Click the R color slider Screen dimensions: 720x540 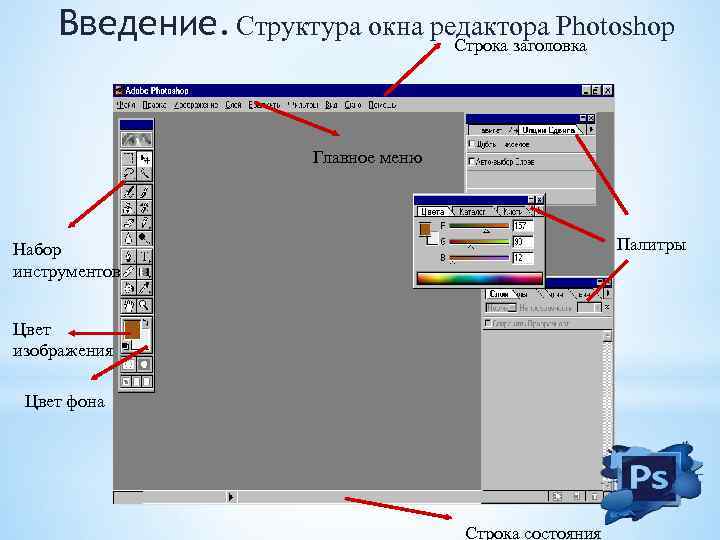coord(479,226)
